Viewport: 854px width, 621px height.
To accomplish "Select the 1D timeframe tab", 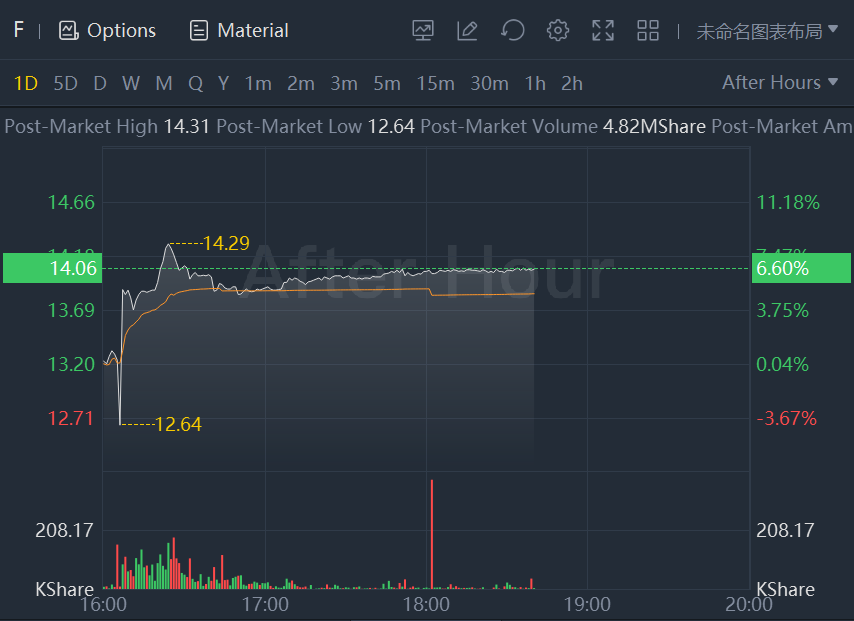I will coord(26,84).
